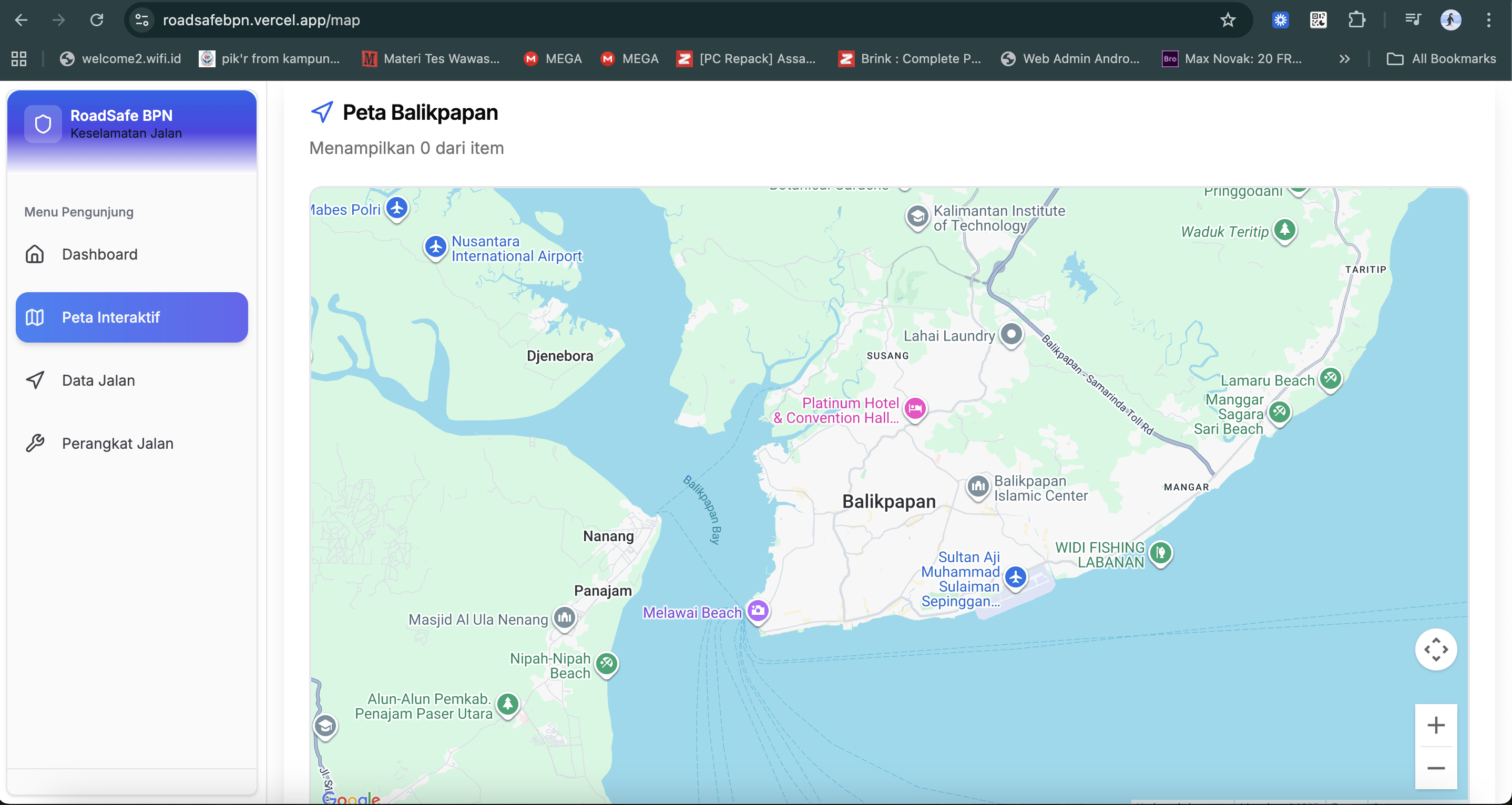The image size is (1512, 805).
Task: Open the Chrome three-dot menu
Action: [1489, 19]
